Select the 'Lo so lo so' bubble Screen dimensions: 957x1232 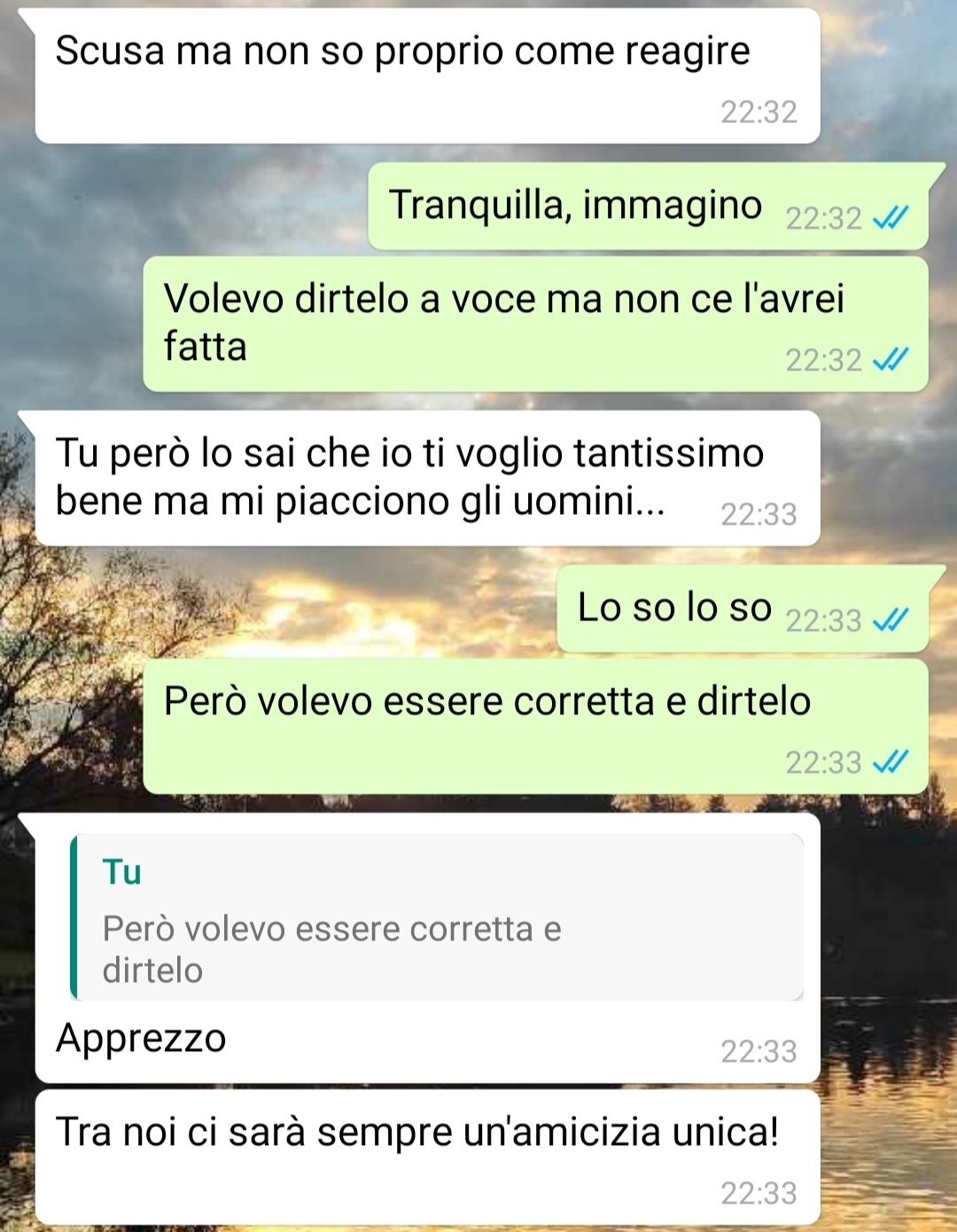pos(743,609)
